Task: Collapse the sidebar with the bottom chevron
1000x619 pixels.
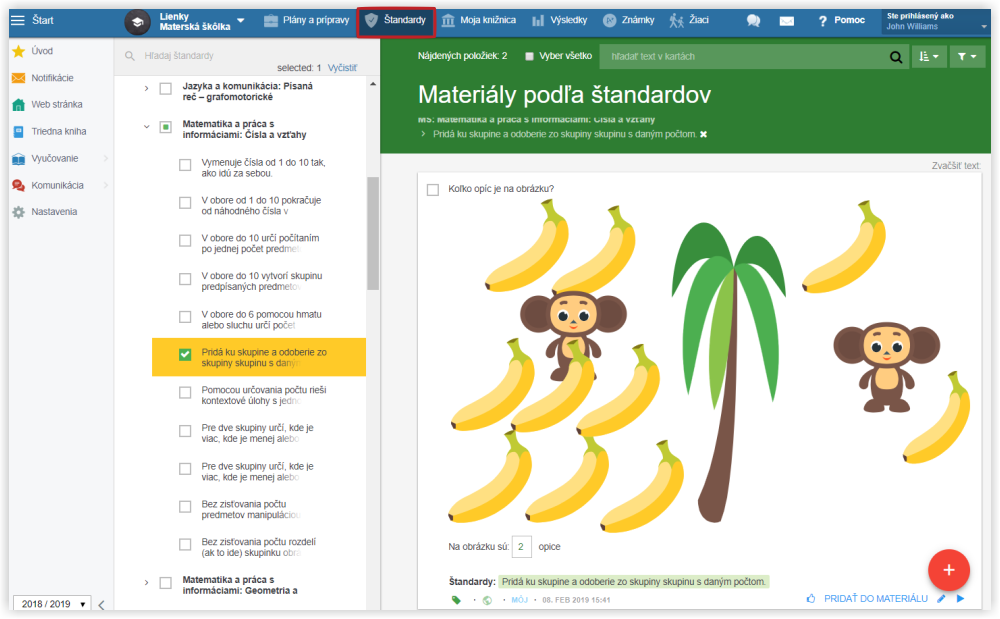Action: pyautogui.click(x=101, y=604)
